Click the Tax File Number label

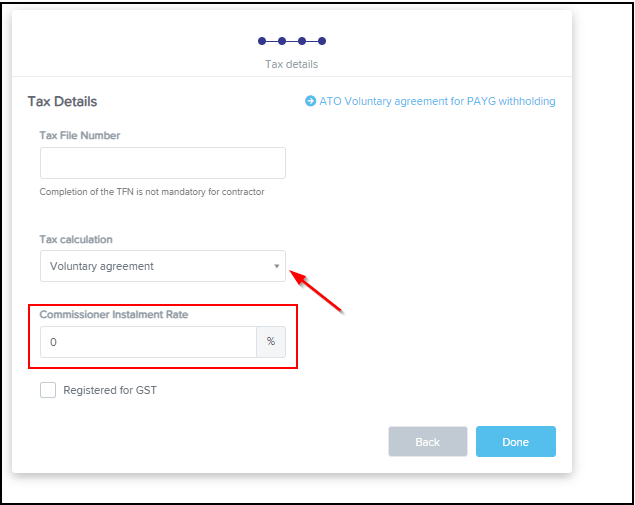point(80,135)
